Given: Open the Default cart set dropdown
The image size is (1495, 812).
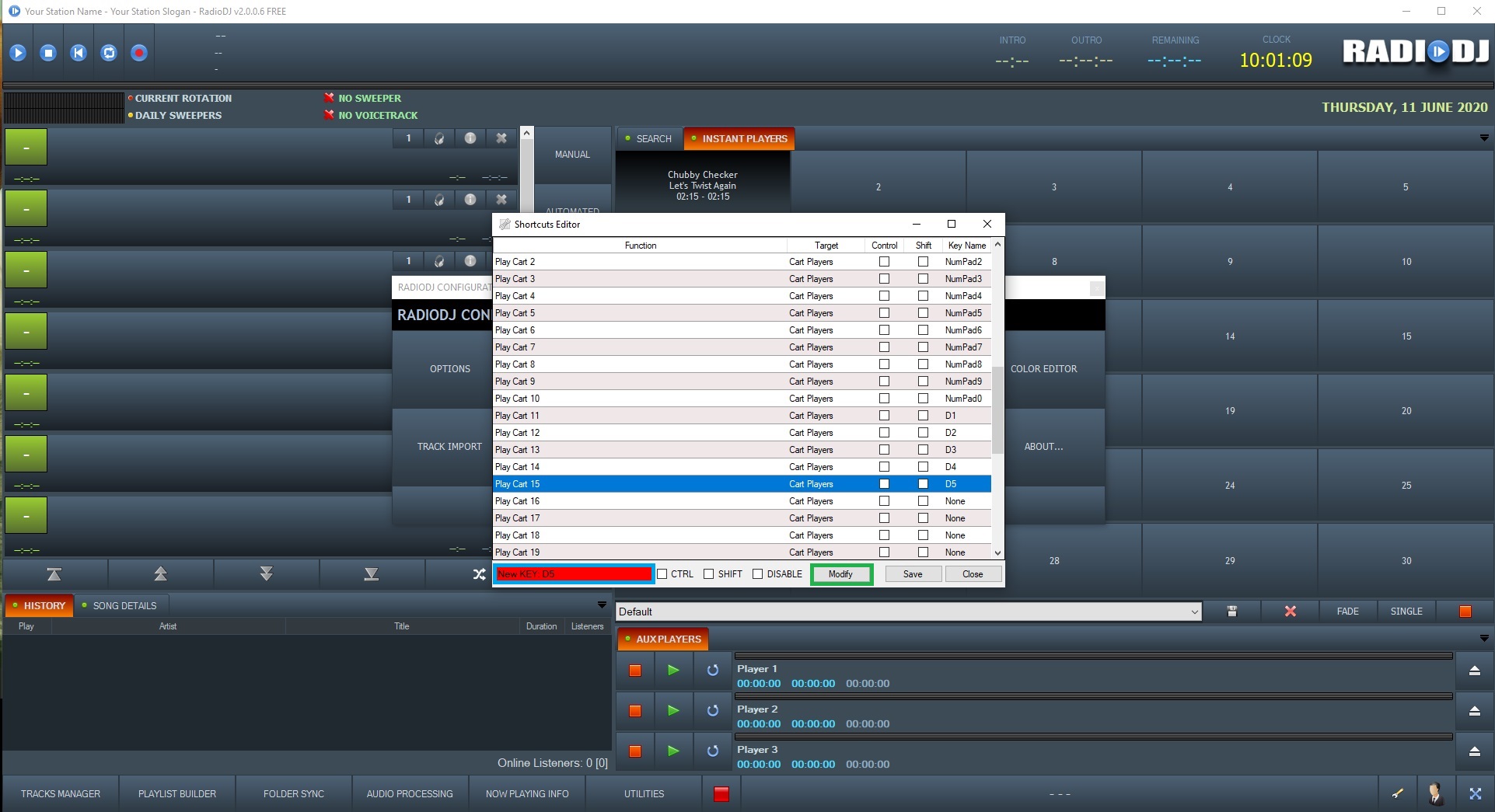Looking at the screenshot, I should coord(1194,612).
